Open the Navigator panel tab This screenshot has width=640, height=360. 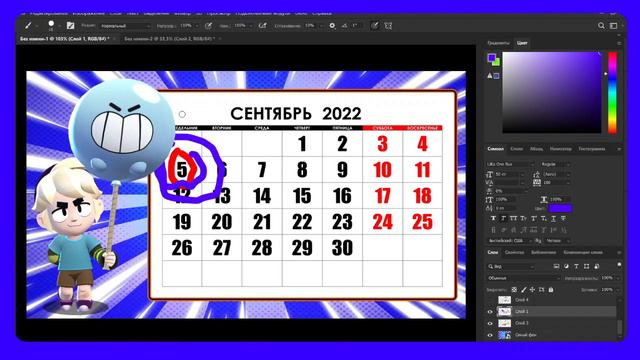[x=560, y=149]
